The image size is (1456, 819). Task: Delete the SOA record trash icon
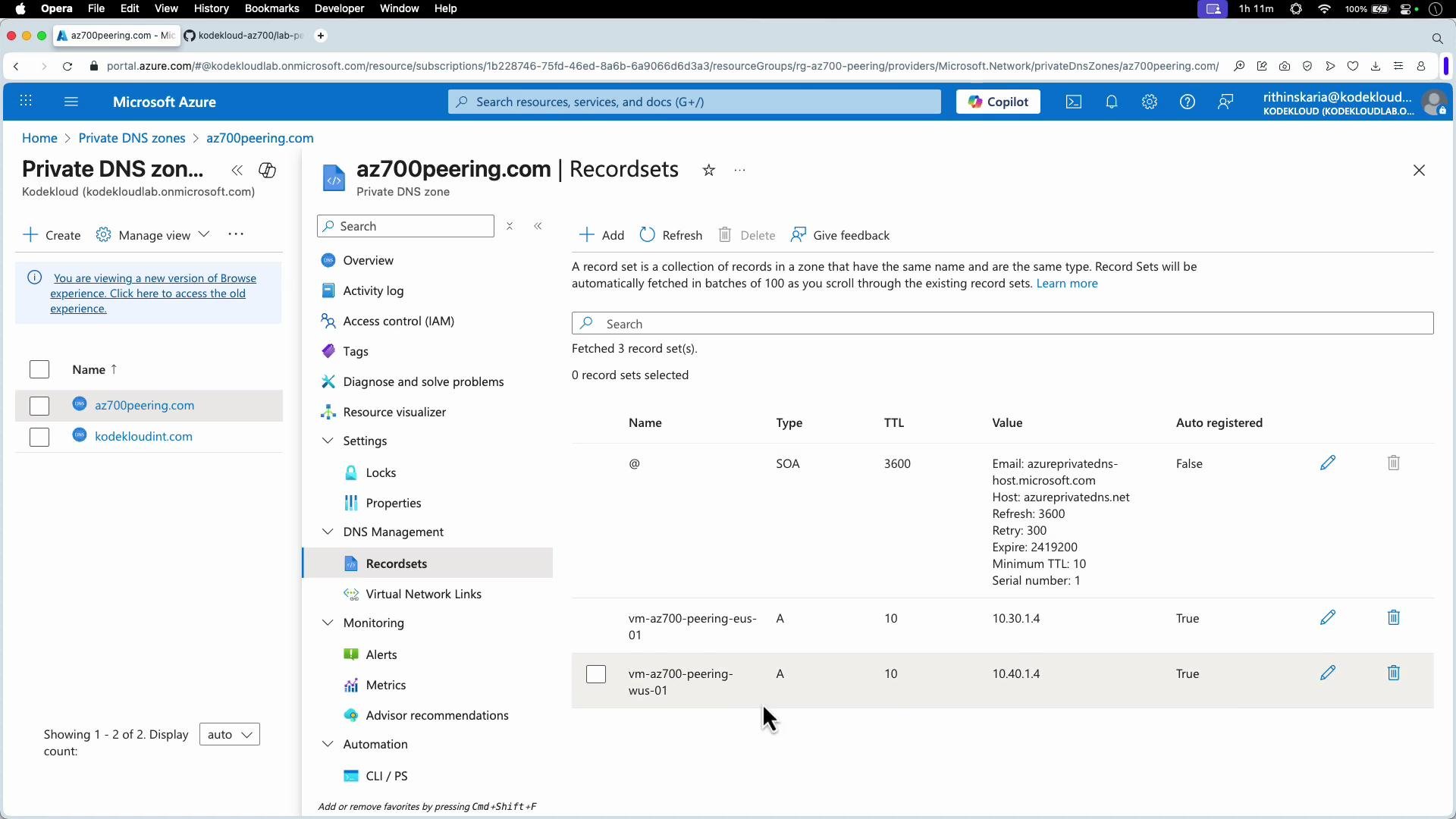pos(1394,463)
